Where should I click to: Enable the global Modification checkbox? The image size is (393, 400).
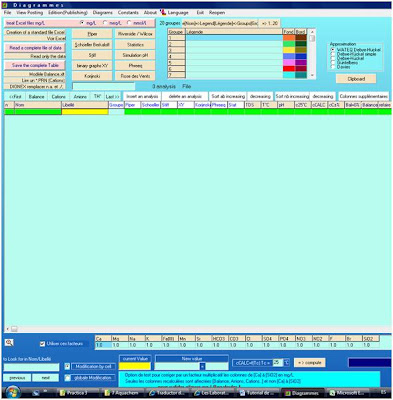pyautogui.click(x=68, y=378)
